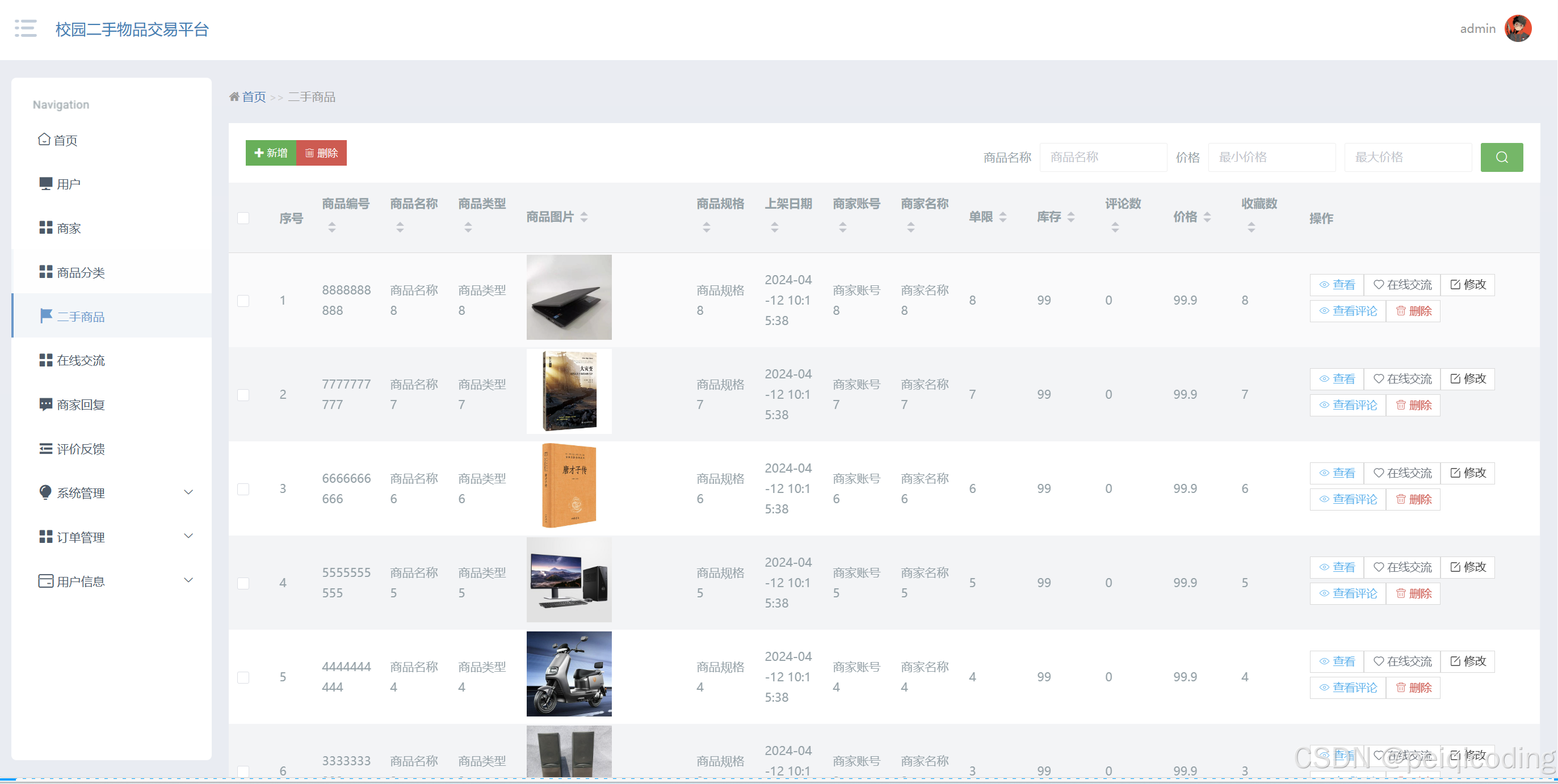Expand the 订单管理 submenu

(x=188, y=536)
